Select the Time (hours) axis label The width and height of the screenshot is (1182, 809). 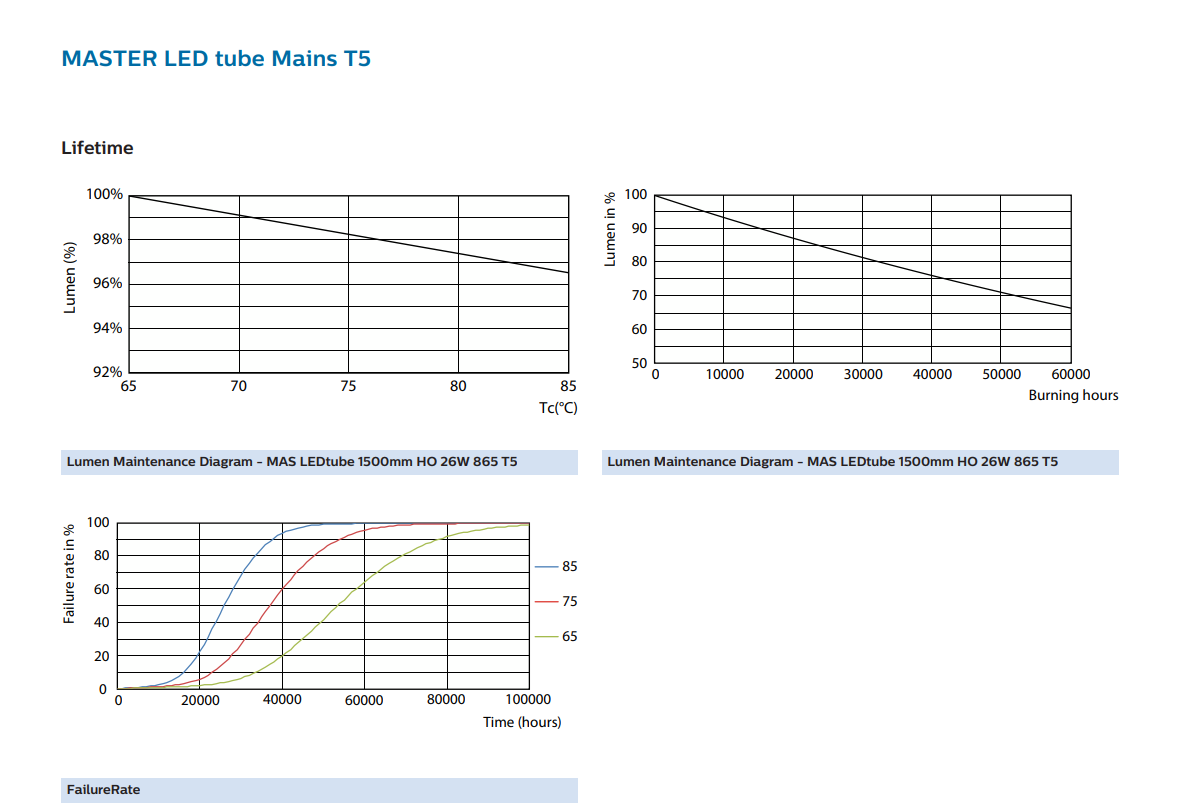522,721
